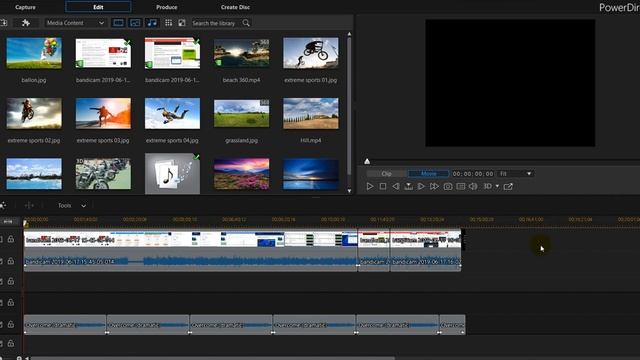Open the Fit zoom dropdown
Image resolution: width=640 pixels, height=360 pixels.
coord(516,173)
